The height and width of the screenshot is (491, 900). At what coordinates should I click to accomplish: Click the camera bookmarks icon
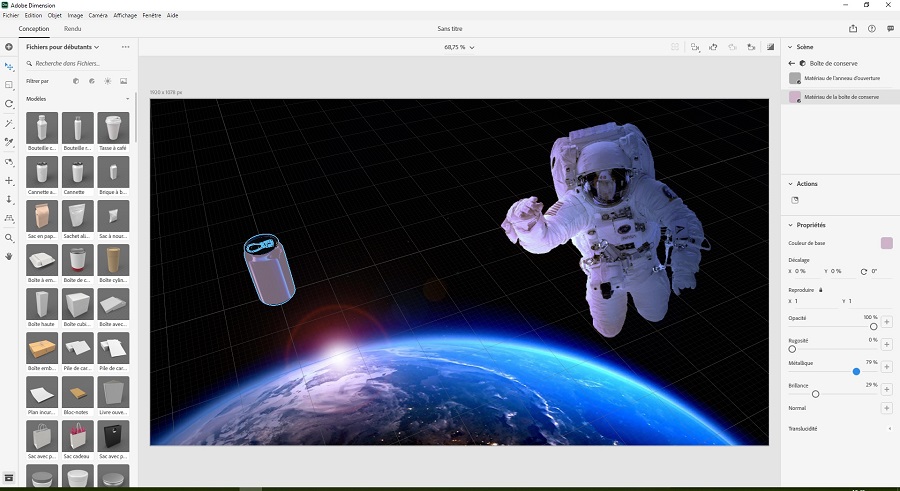[713, 47]
